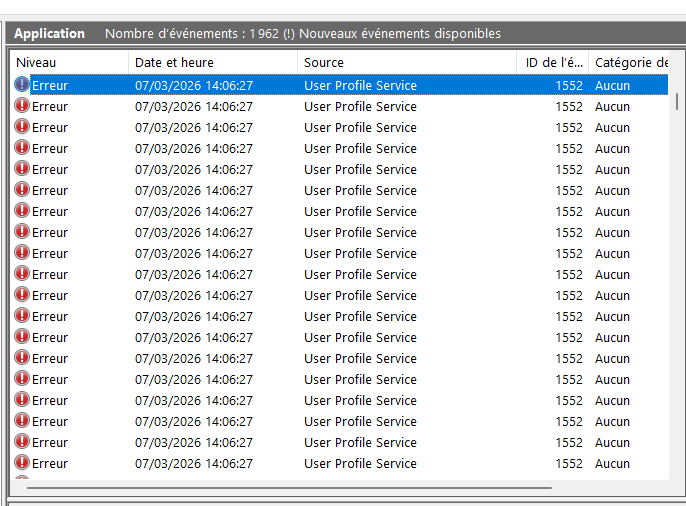
Task: Click User Profile Service in the highlighted row
Action: [360, 86]
